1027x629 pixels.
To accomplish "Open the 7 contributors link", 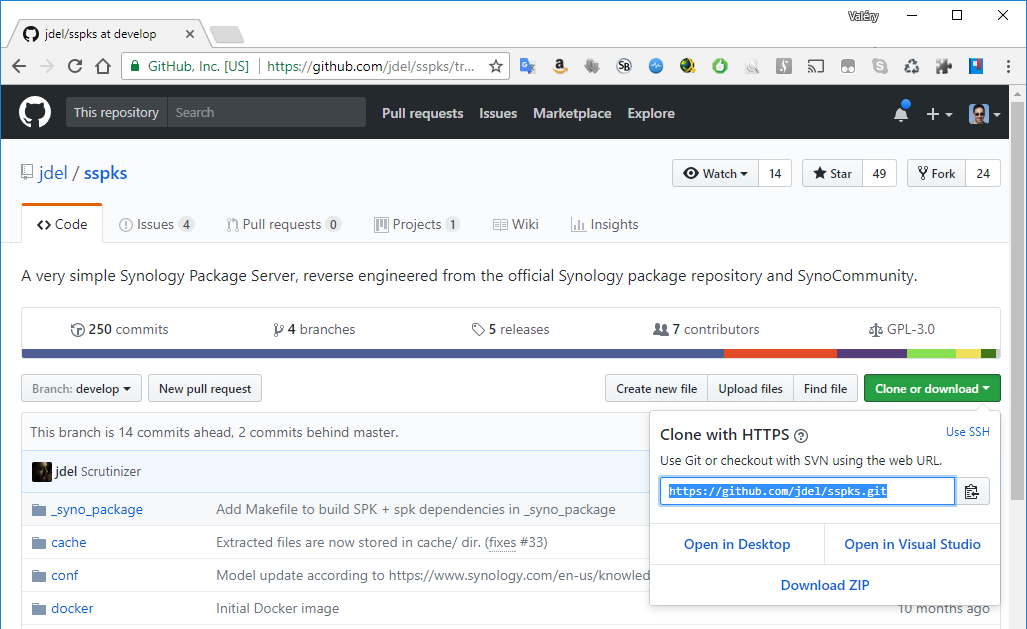I will click(x=706, y=330).
